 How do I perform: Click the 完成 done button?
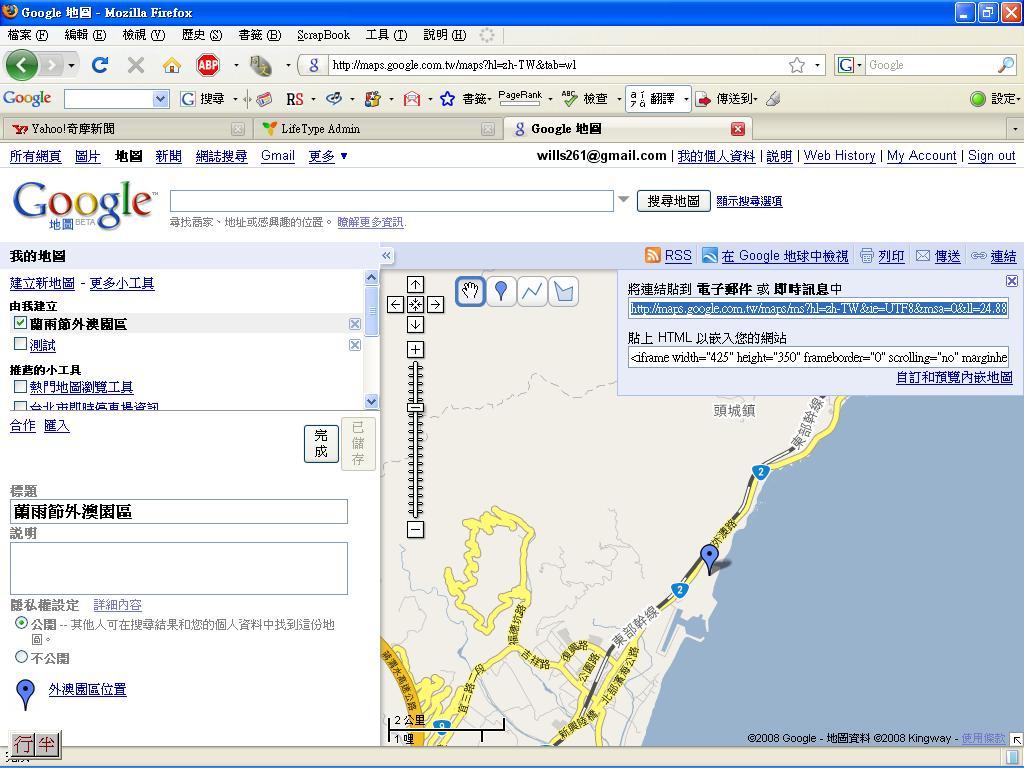click(x=321, y=443)
